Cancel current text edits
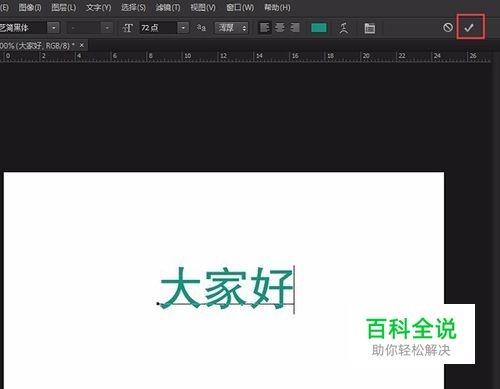Viewport: 500px width, 389px height. coord(448,27)
